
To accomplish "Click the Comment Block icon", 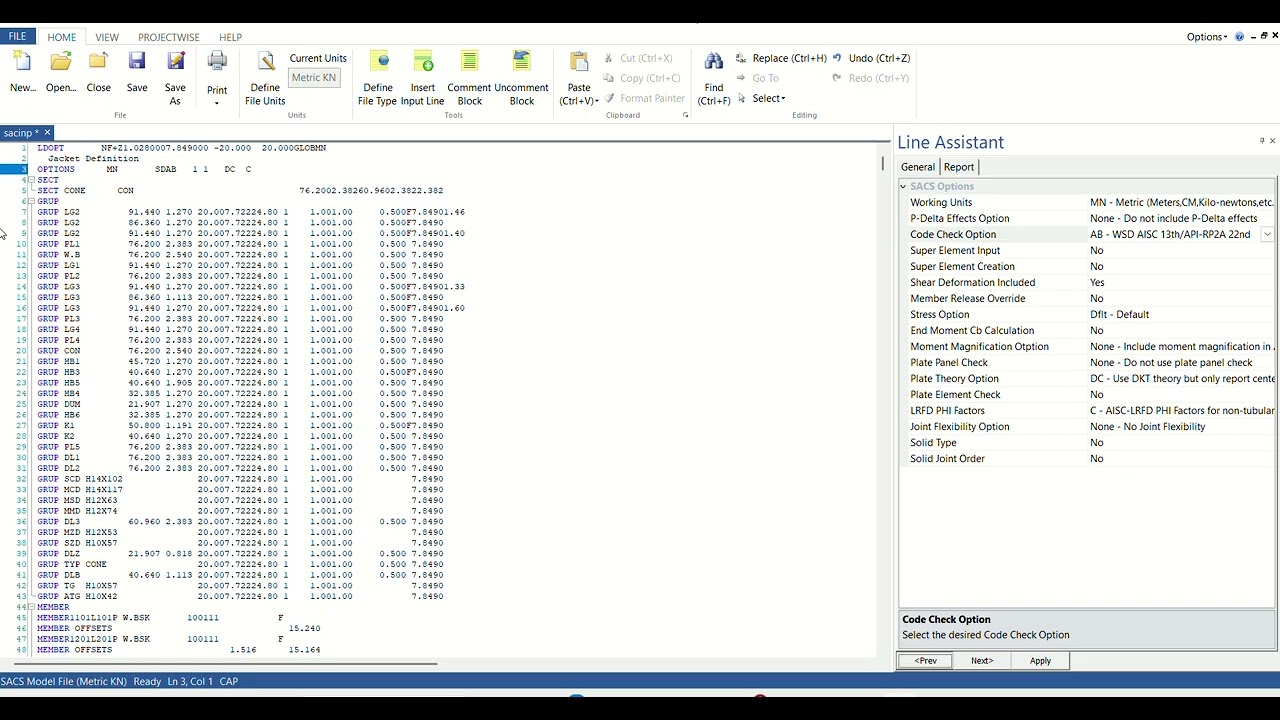I will 469,62.
